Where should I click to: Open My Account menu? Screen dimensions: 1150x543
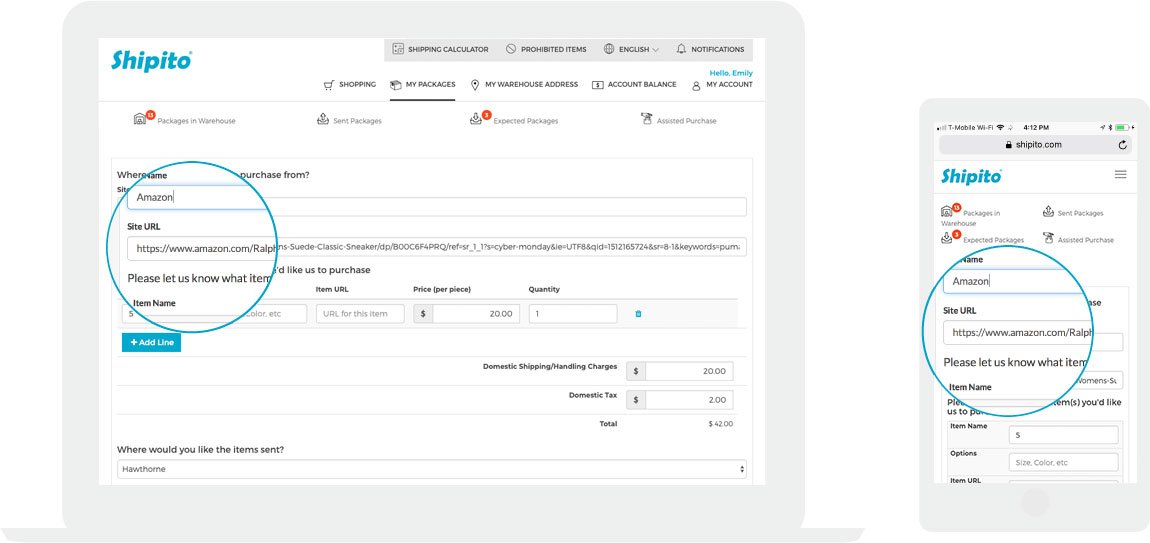(722, 85)
